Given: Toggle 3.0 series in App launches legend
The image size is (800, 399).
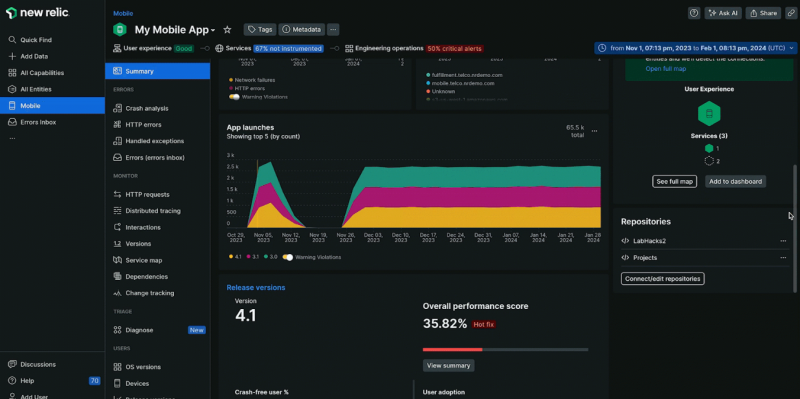Looking at the screenshot, I should click(270, 257).
